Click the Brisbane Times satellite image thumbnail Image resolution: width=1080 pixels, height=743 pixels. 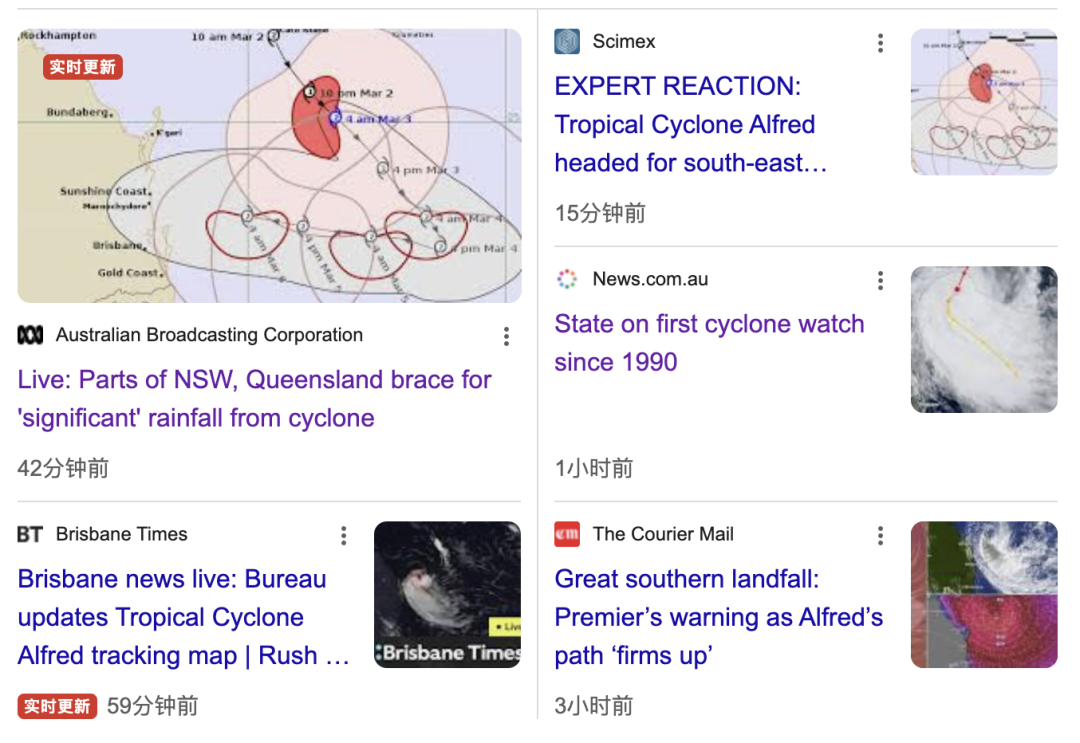(447, 594)
